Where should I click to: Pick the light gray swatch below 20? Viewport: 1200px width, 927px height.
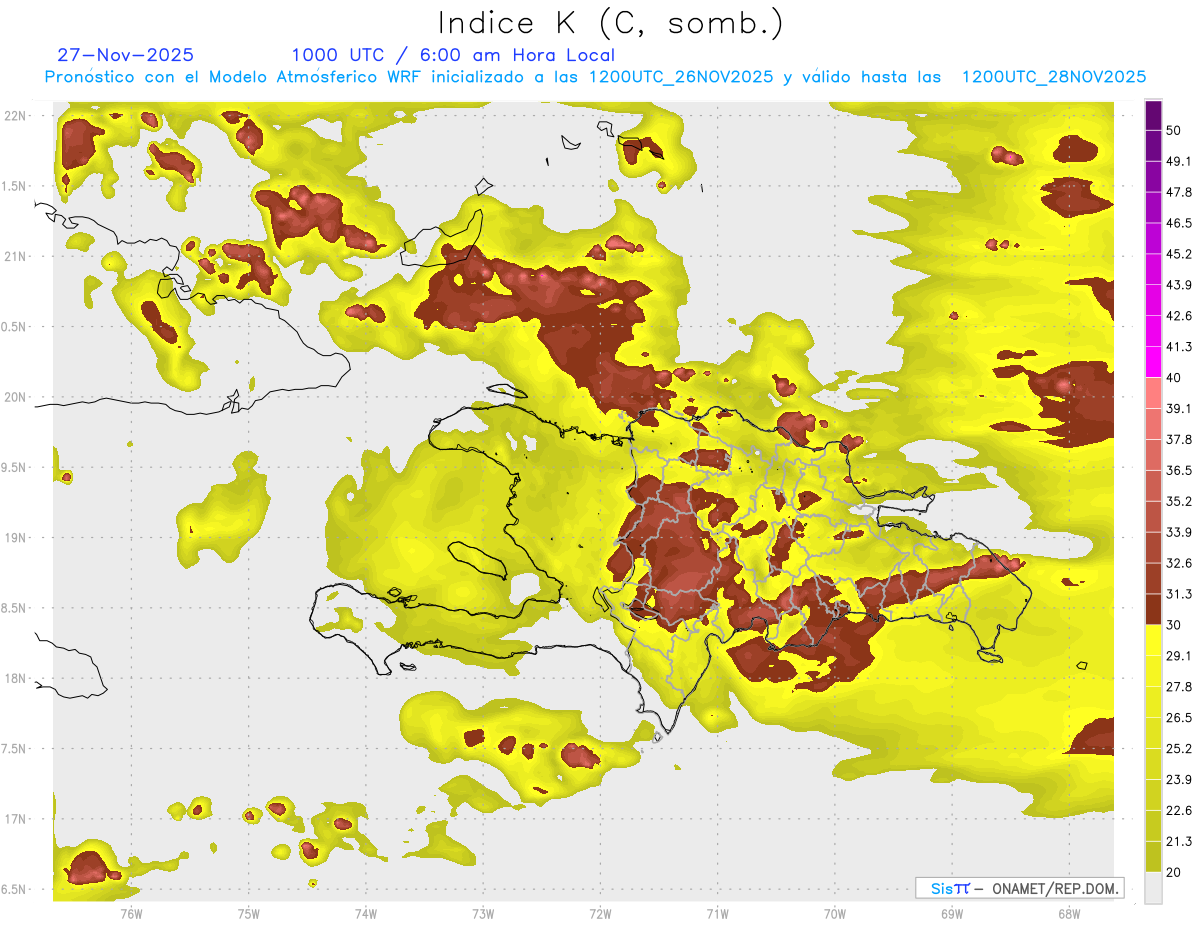click(1153, 888)
